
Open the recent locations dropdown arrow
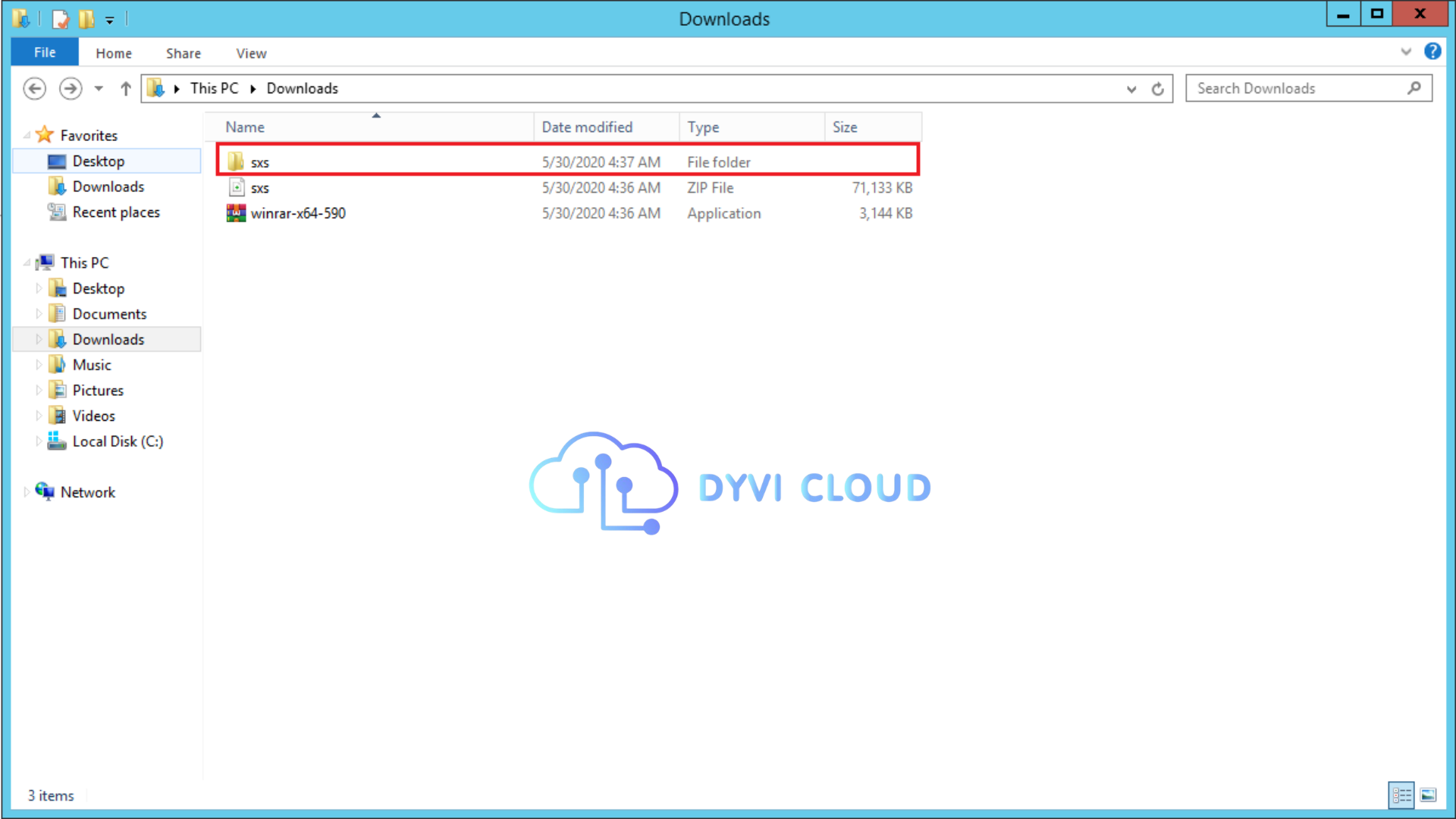99,89
